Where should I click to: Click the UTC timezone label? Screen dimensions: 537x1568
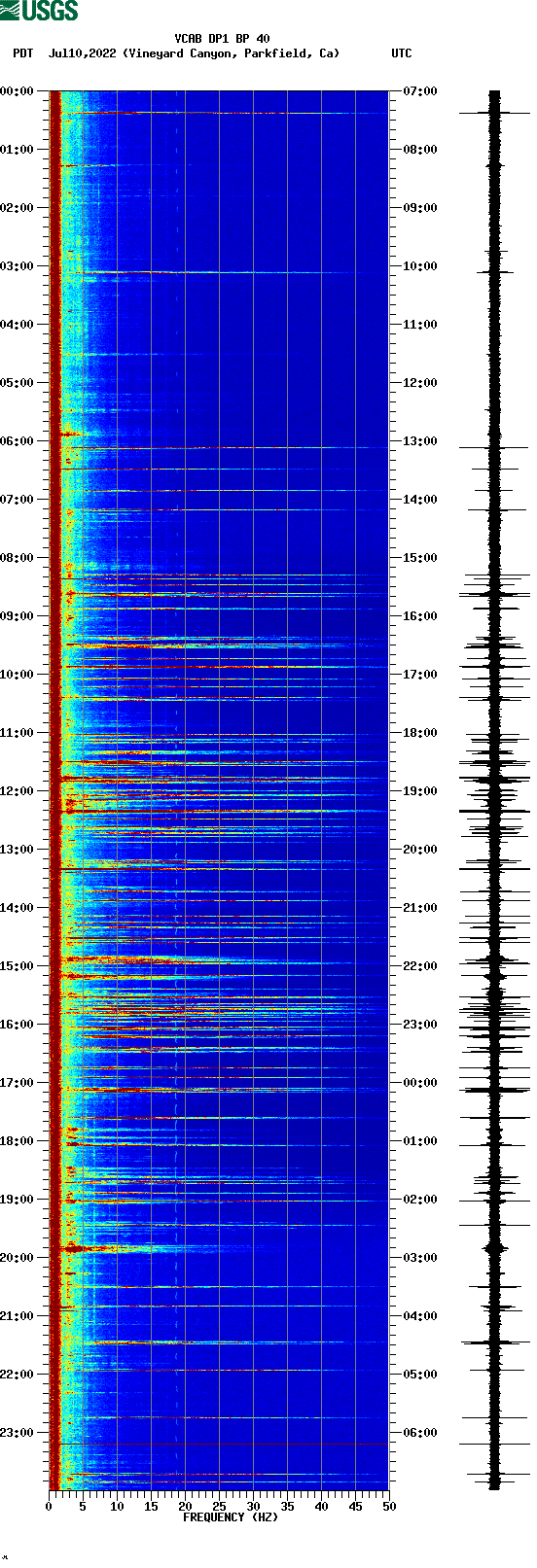(x=402, y=53)
